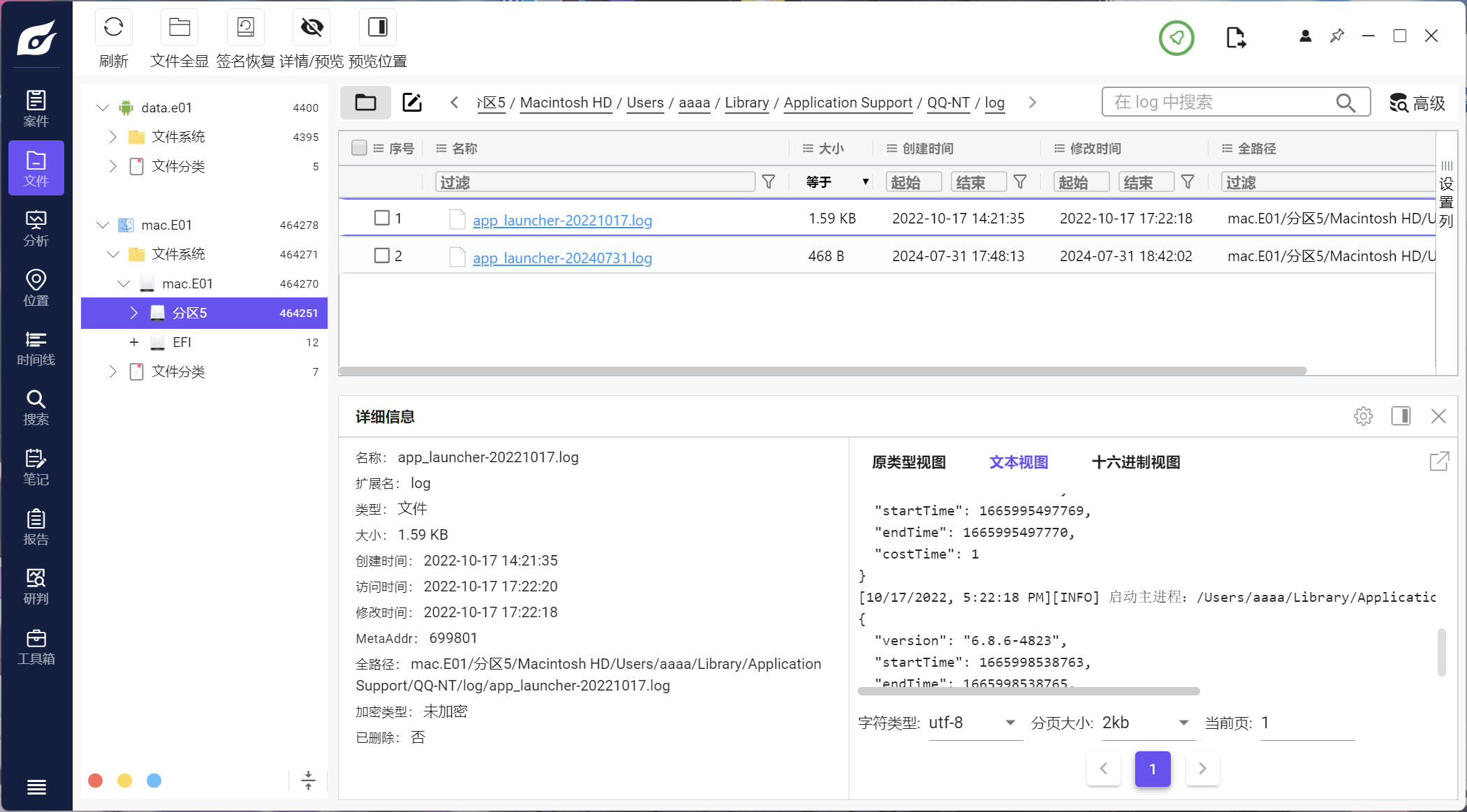This screenshot has height=812, width=1467.
Task: Click the edit path icon
Action: (x=412, y=103)
